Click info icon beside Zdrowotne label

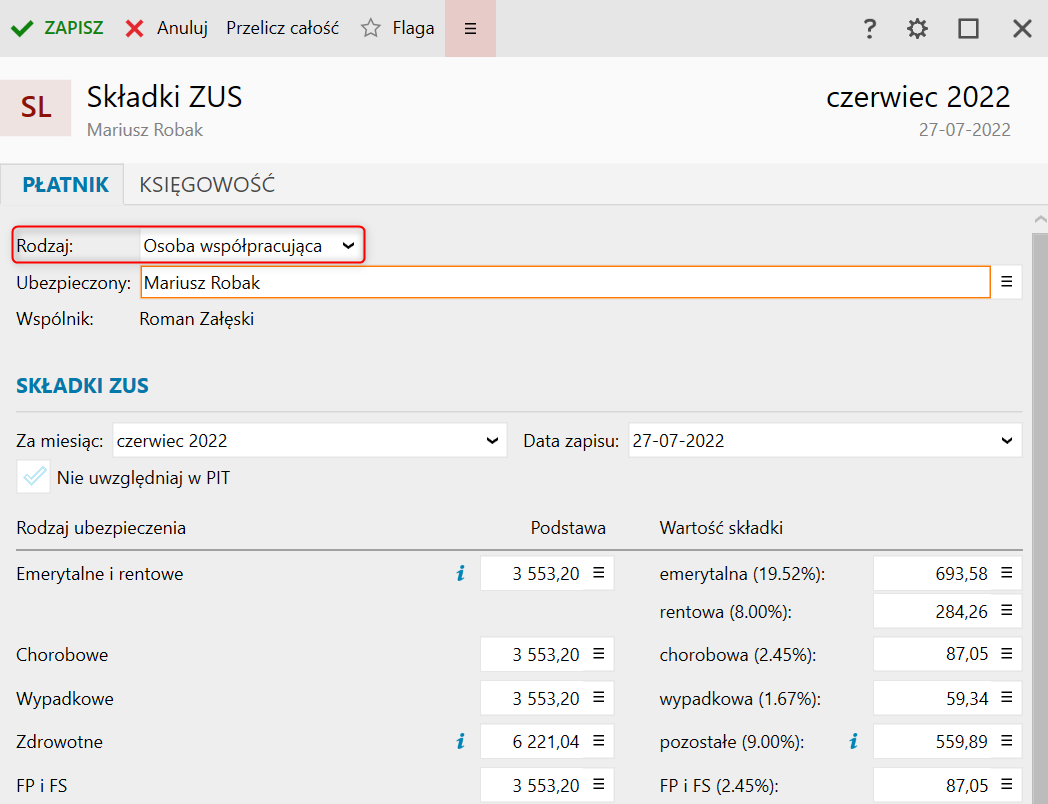click(460, 742)
